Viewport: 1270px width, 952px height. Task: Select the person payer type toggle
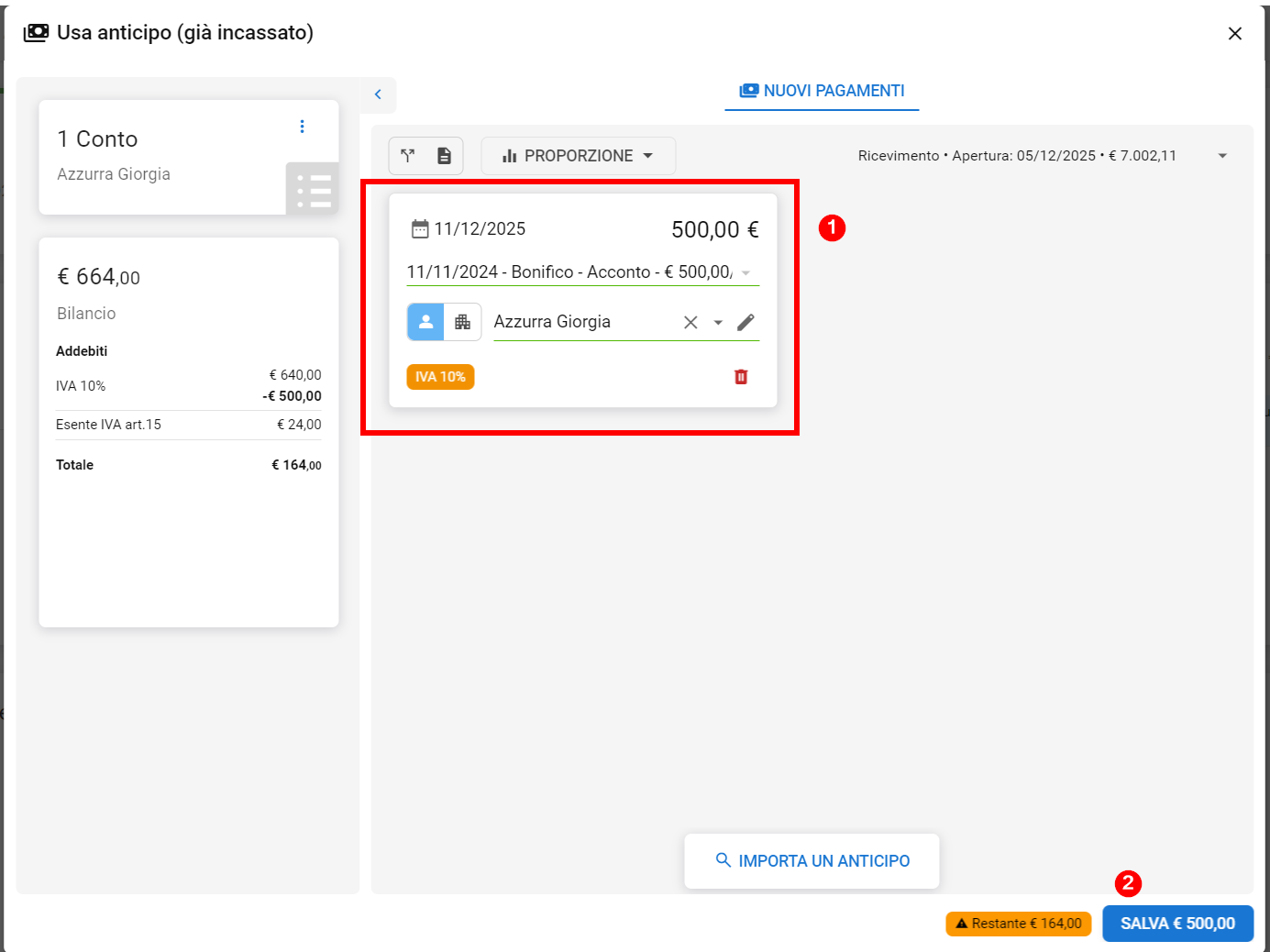(425, 322)
